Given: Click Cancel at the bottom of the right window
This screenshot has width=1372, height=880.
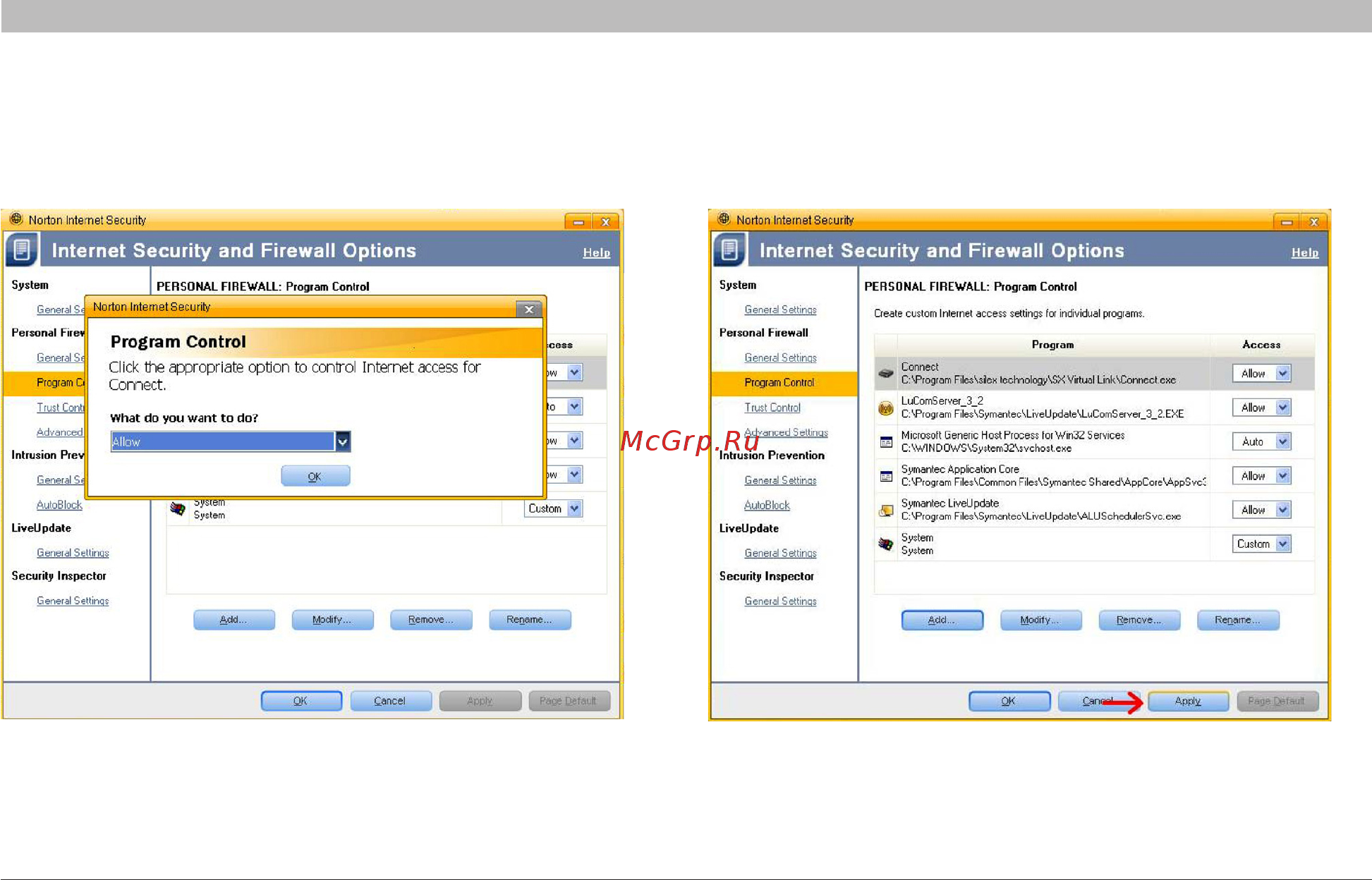Looking at the screenshot, I should click(1098, 701).
